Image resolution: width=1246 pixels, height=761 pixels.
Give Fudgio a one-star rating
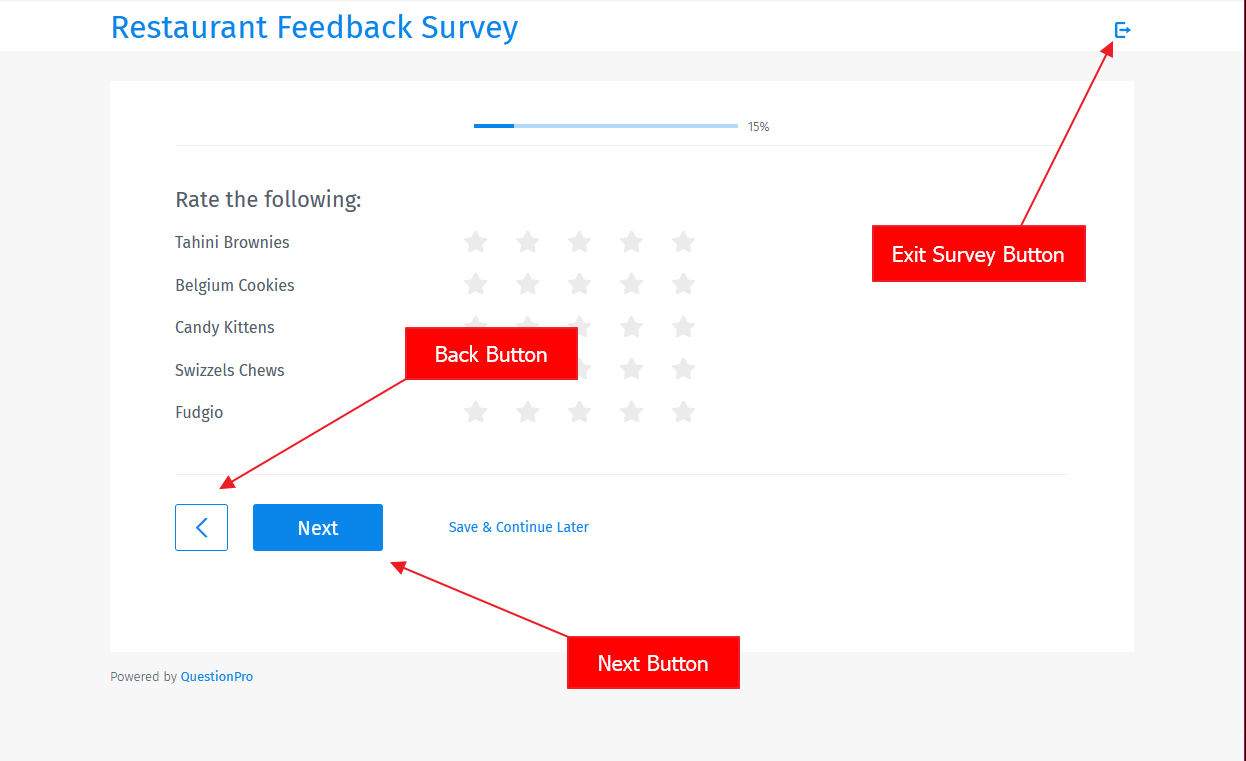coord(475,411)
